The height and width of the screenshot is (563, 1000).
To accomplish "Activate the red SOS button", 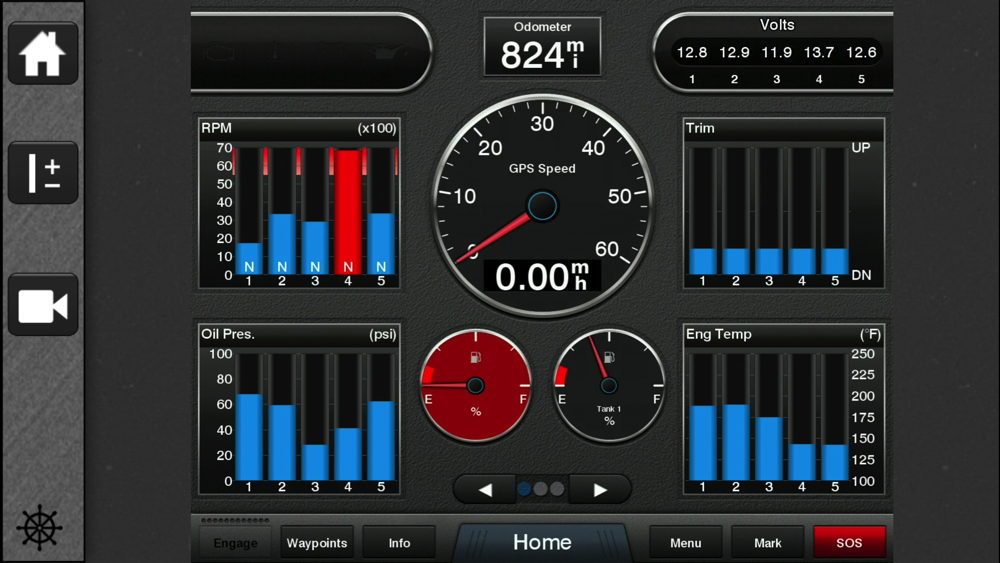I will pyautogui.click(x=849, y=543).
